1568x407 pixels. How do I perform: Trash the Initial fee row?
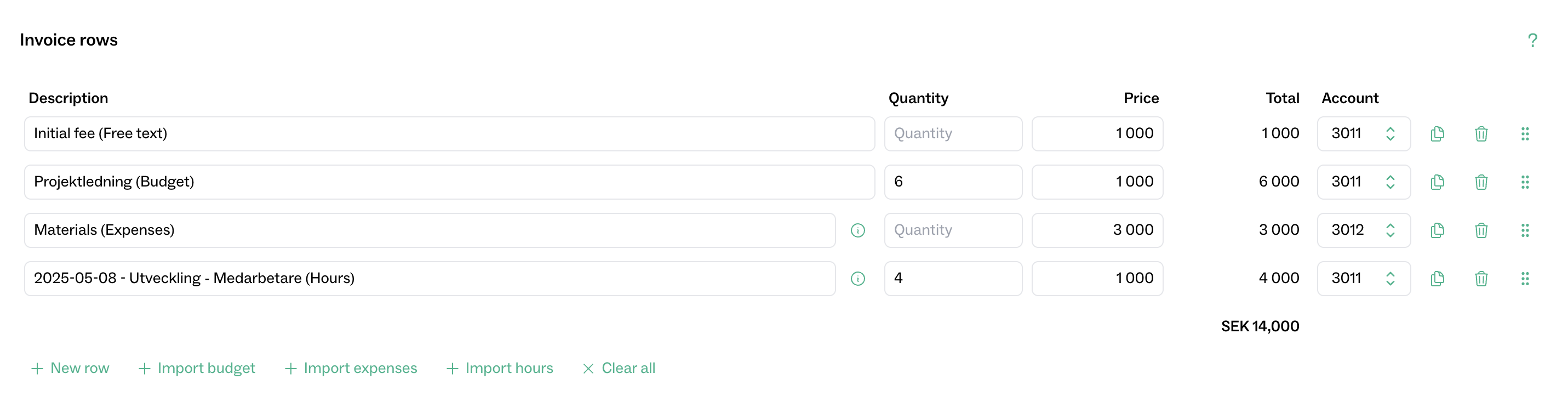pyautogui.click(x=1480, y=133)
